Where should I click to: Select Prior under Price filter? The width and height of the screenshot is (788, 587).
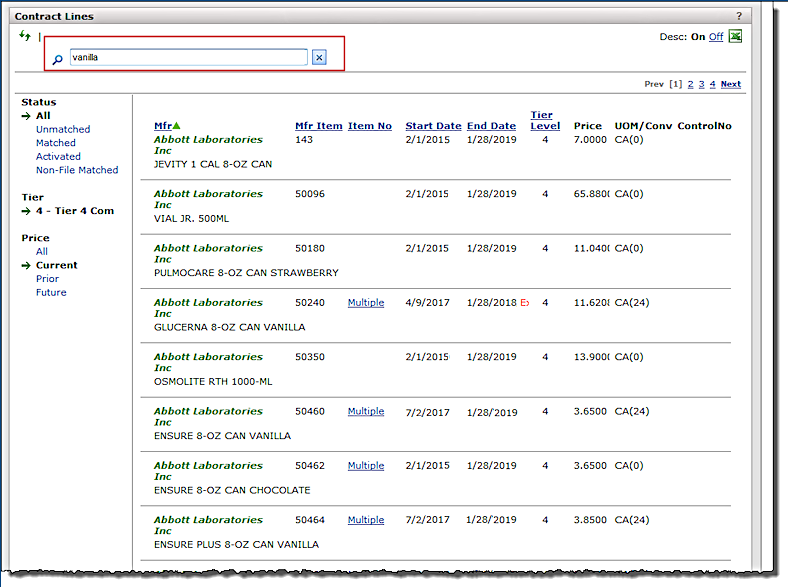[47, 279]
